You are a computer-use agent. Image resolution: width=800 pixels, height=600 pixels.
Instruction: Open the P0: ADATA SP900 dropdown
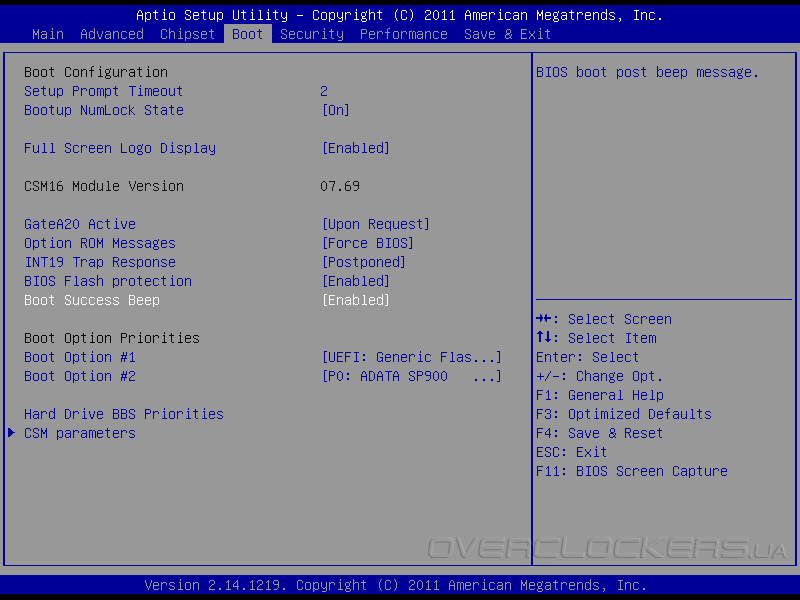pyautogui.click(x=412, y=377)
